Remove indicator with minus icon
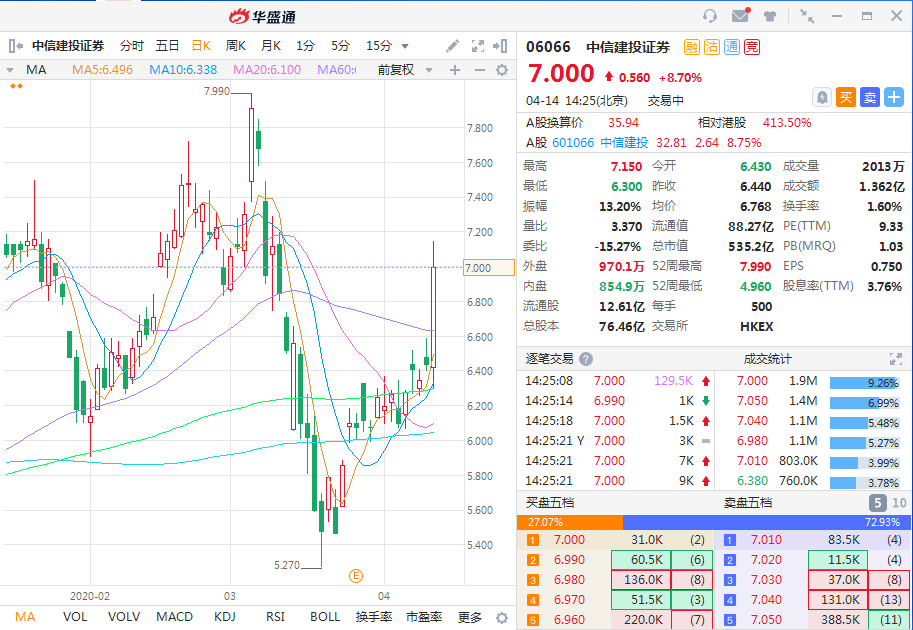The image size is (913, 630). click(x=480, y=70)
